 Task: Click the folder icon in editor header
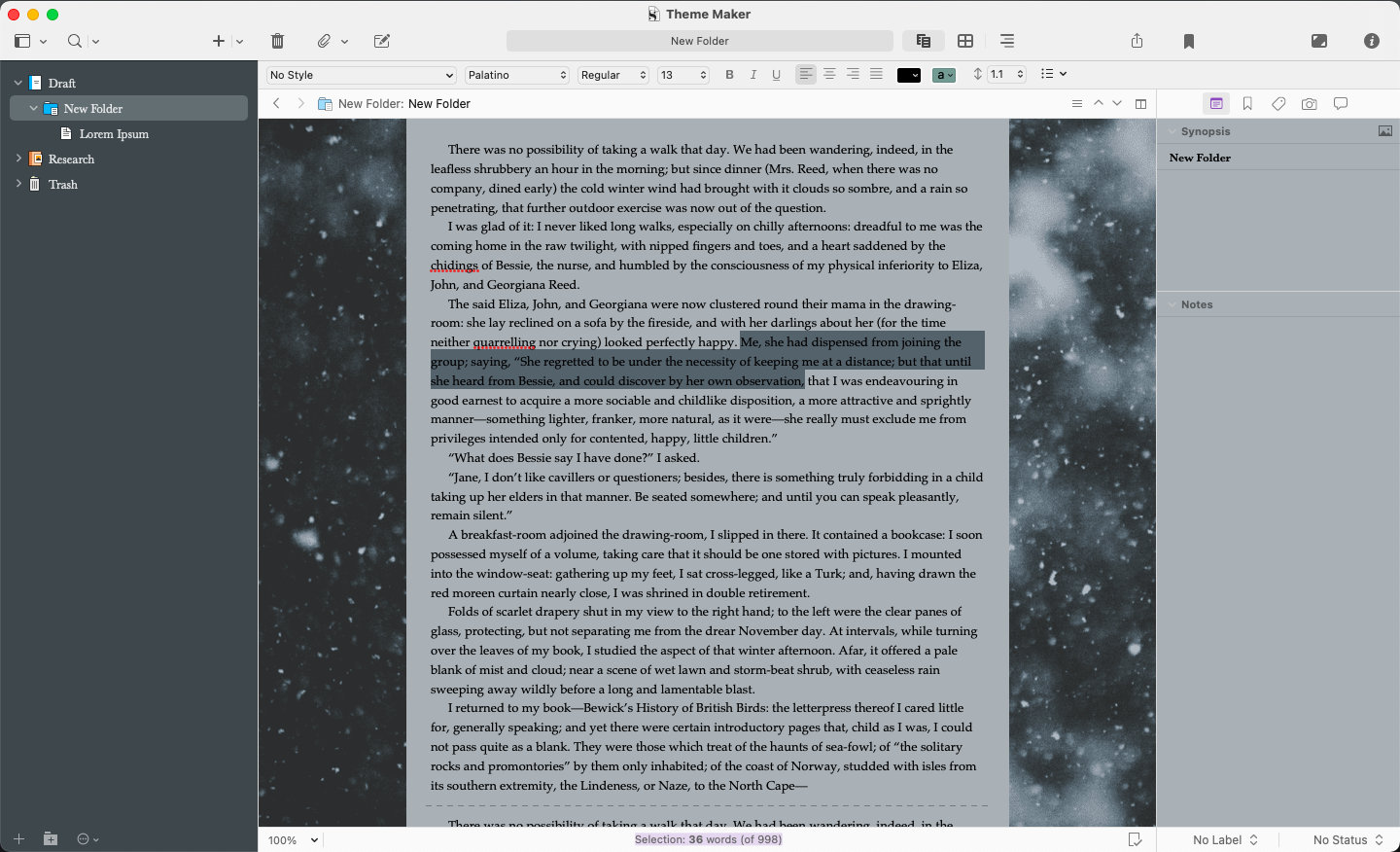[x=326, y=103]
